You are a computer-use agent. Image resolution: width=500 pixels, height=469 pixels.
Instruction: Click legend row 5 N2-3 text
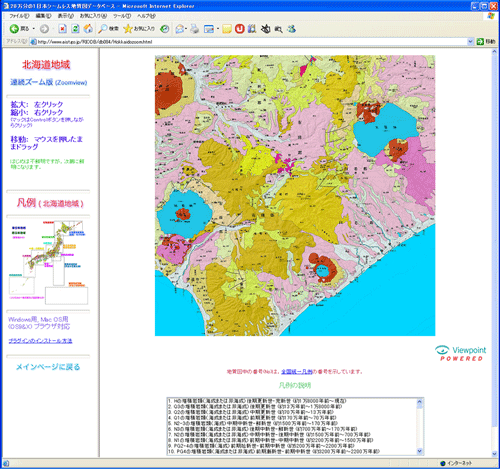[x=252, y=423]
